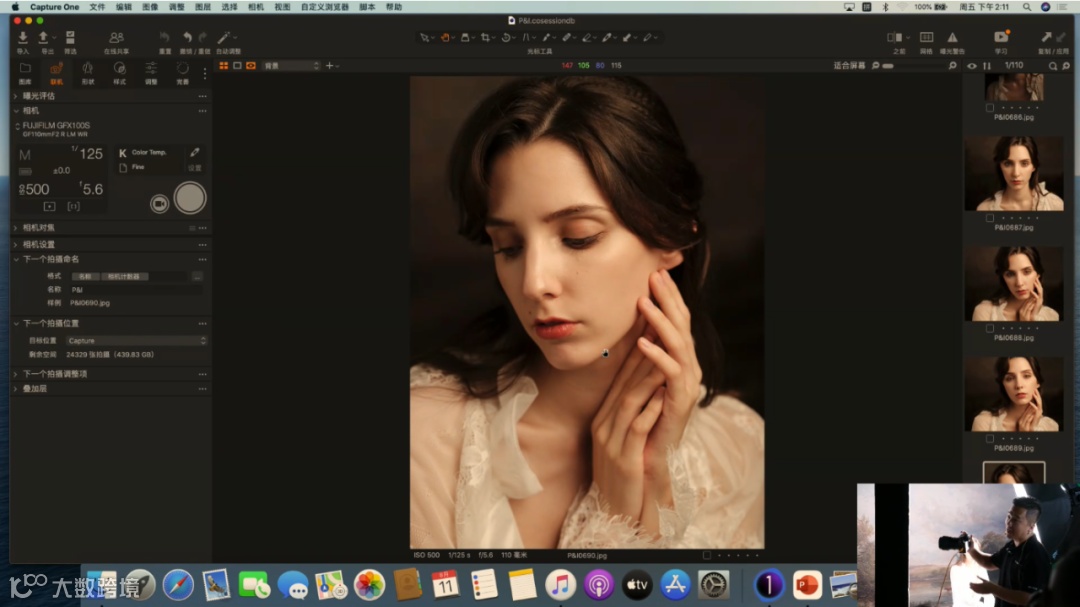Open Safari from the Dock
Screen dimensions: 1080x607
point(178,585)
